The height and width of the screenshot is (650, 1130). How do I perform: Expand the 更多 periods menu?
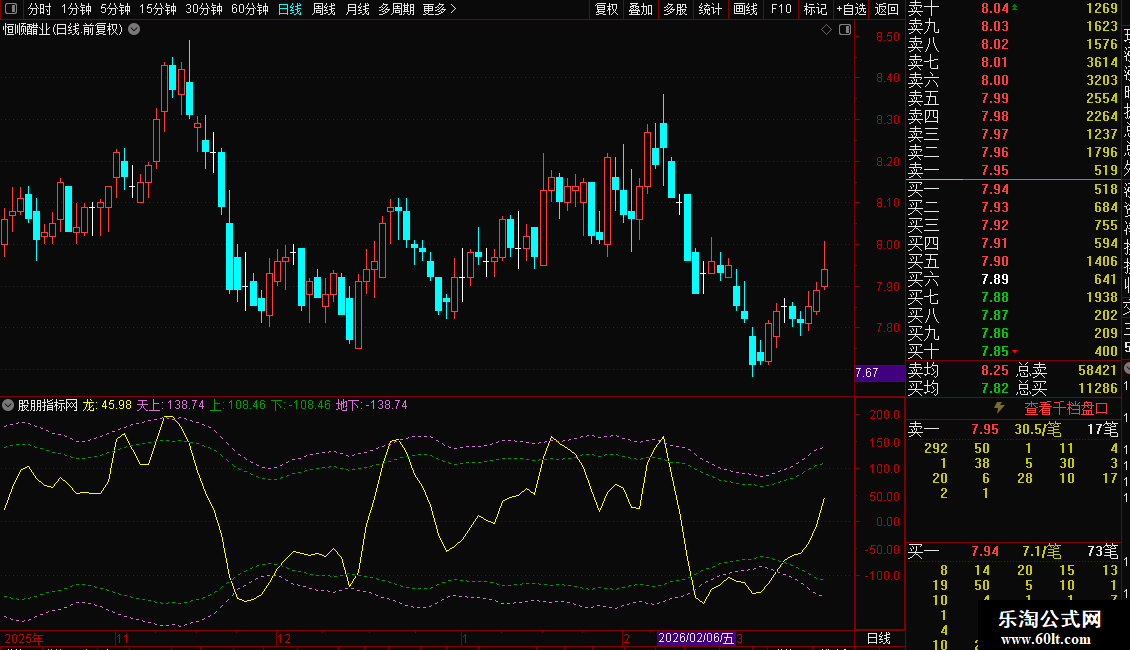point(439,9)
